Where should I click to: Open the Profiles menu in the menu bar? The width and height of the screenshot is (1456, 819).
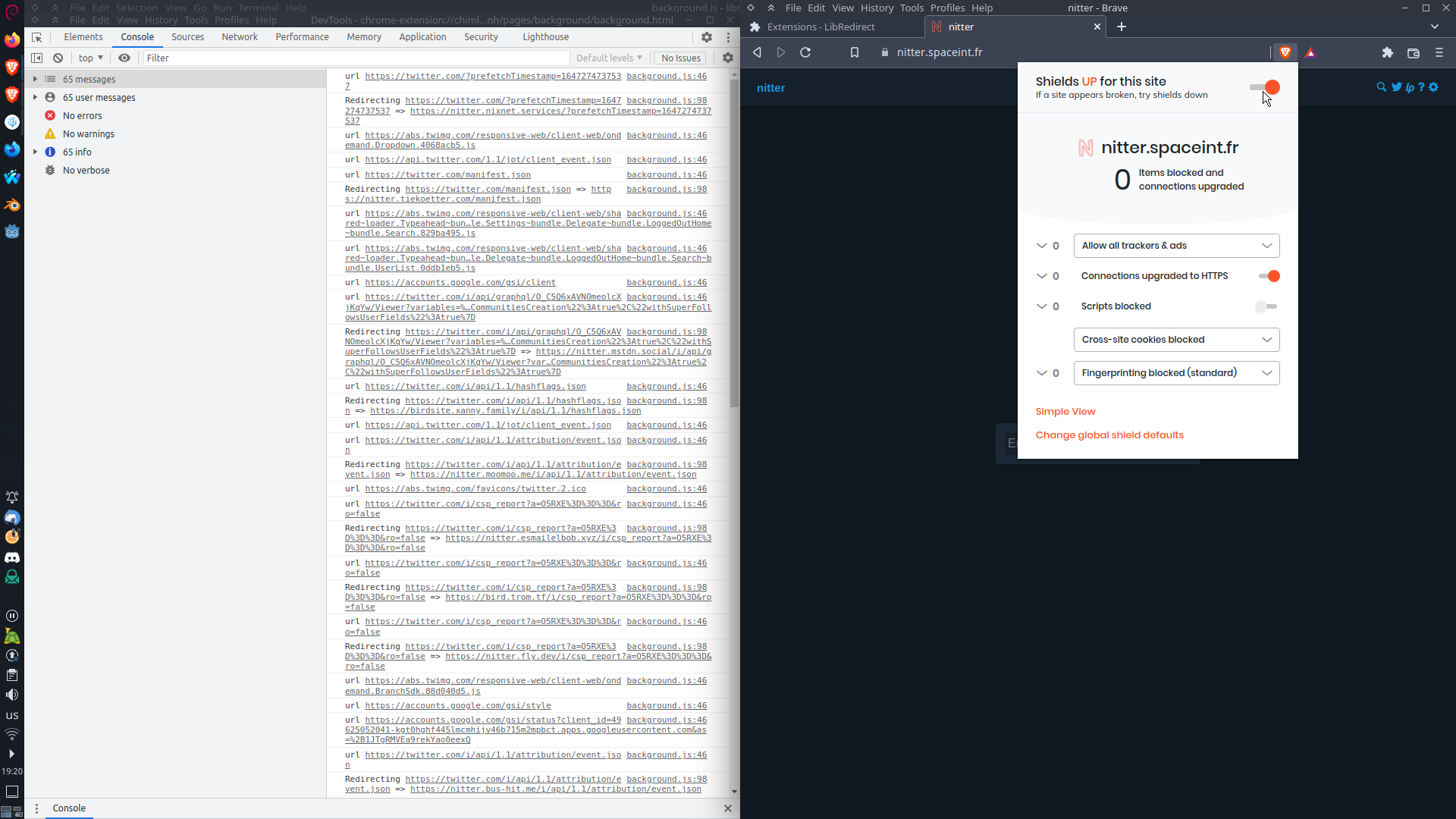[x=946, y=8]
